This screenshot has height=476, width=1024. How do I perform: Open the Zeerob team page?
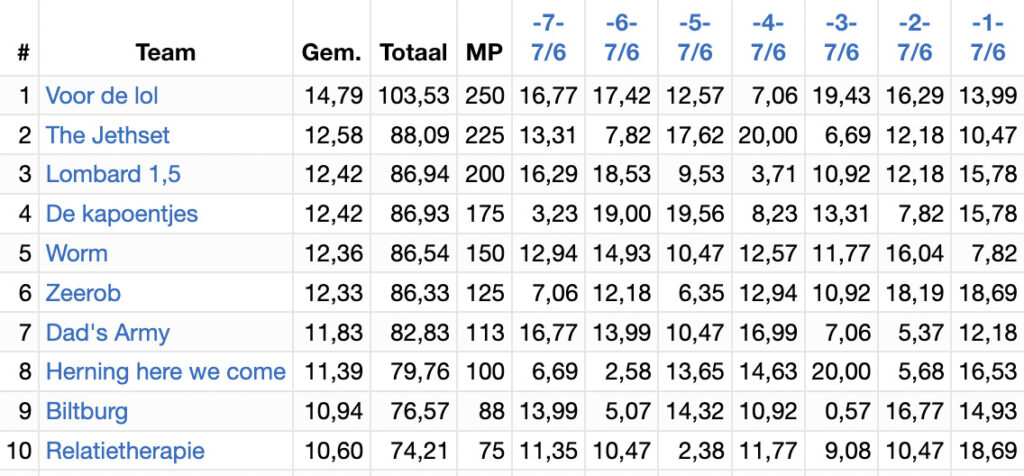[x=84, y=293]
